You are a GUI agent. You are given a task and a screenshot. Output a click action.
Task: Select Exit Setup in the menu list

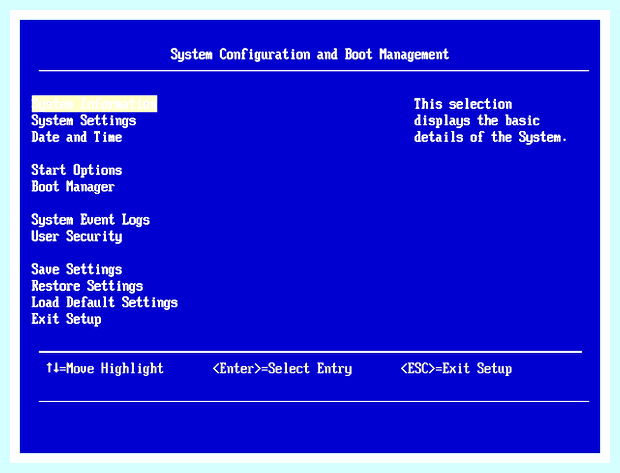point(66,319)
